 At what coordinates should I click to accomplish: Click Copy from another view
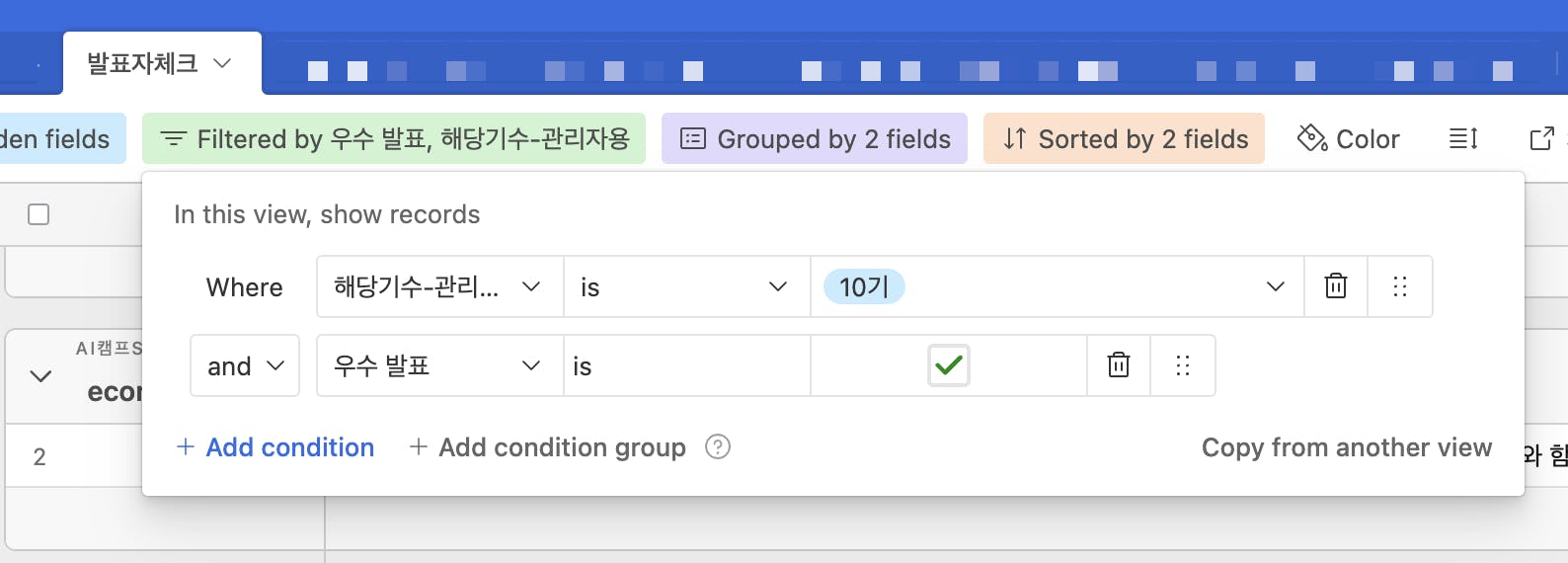[x=1347, y=447]
